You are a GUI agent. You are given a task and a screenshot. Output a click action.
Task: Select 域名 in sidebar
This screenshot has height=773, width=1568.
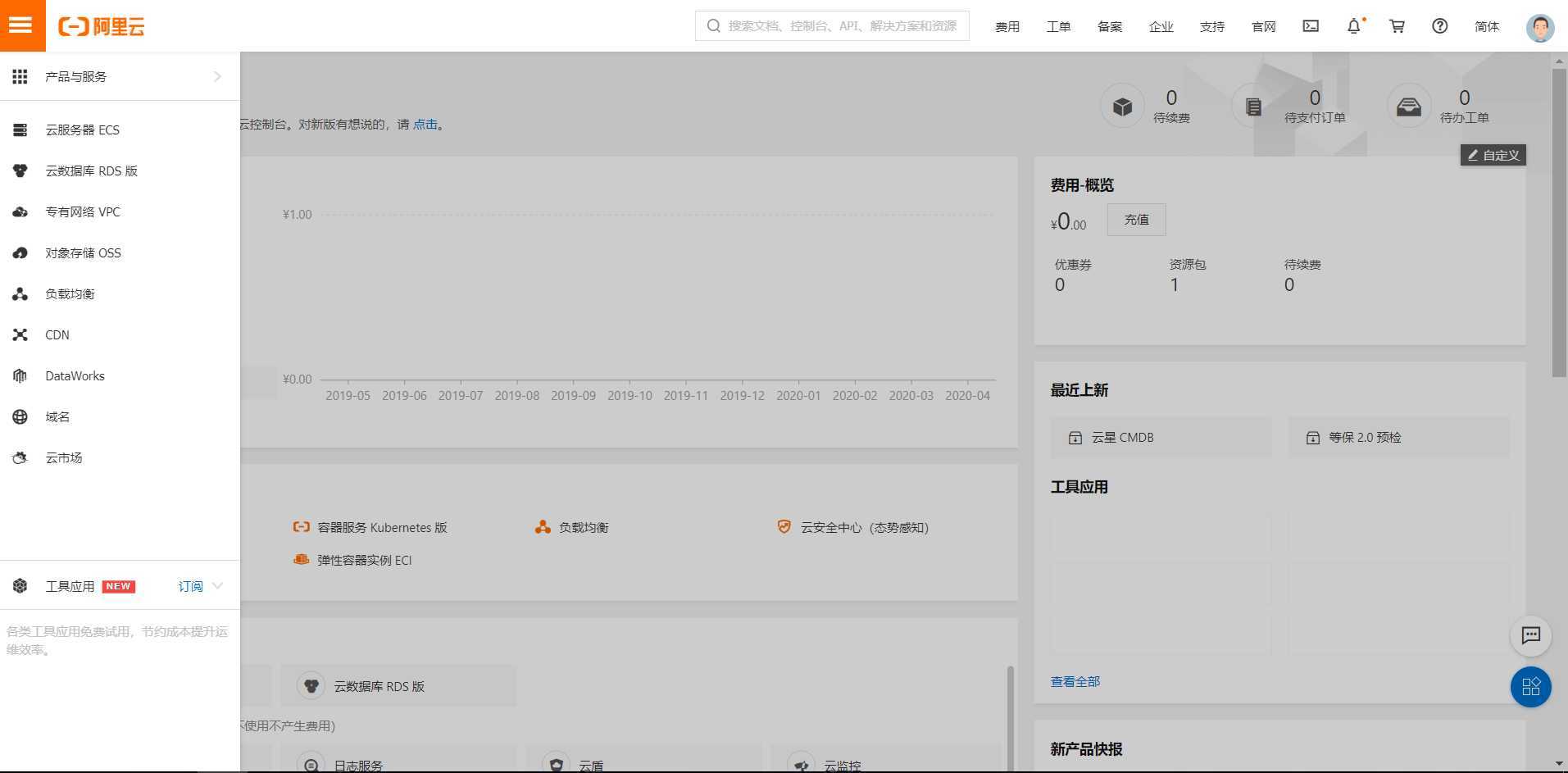click(120, 416)
